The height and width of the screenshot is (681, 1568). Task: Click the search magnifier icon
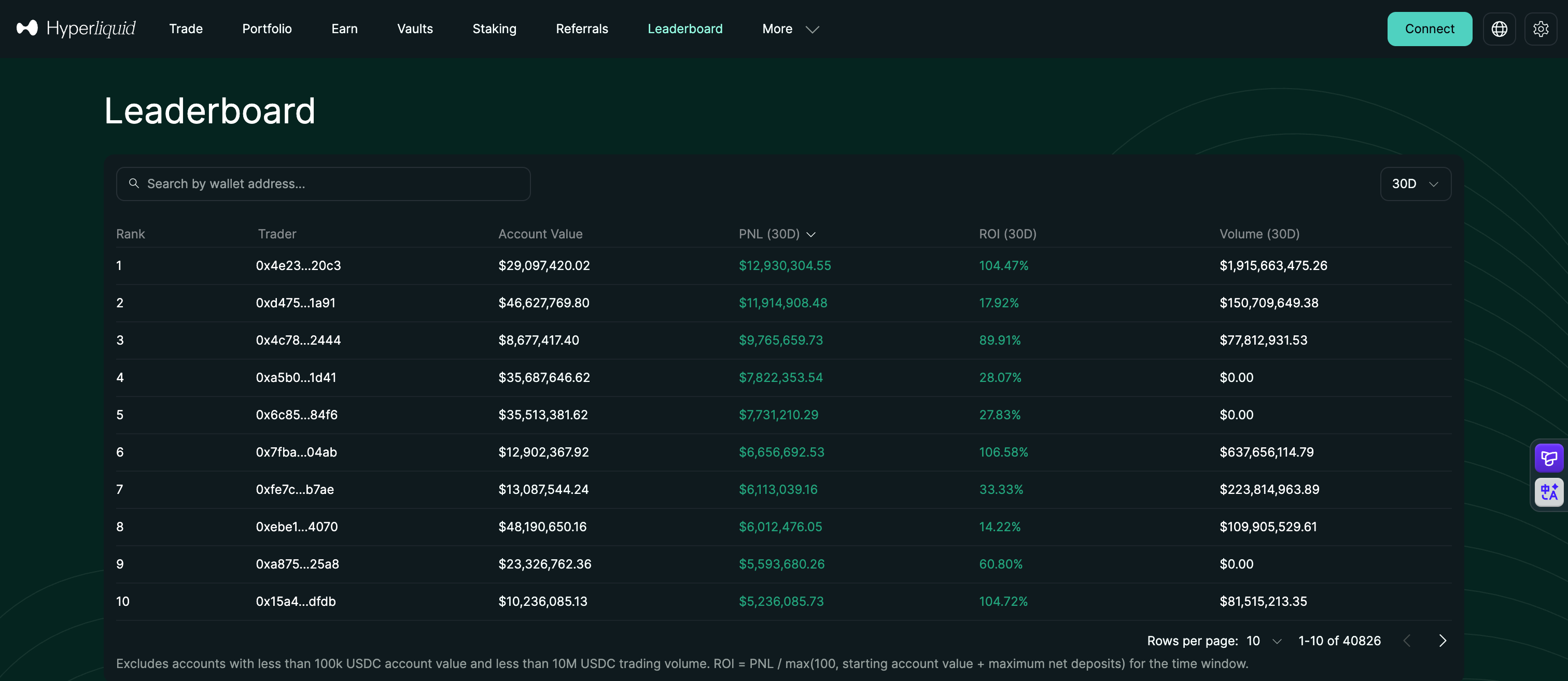[x=134, y=183]
